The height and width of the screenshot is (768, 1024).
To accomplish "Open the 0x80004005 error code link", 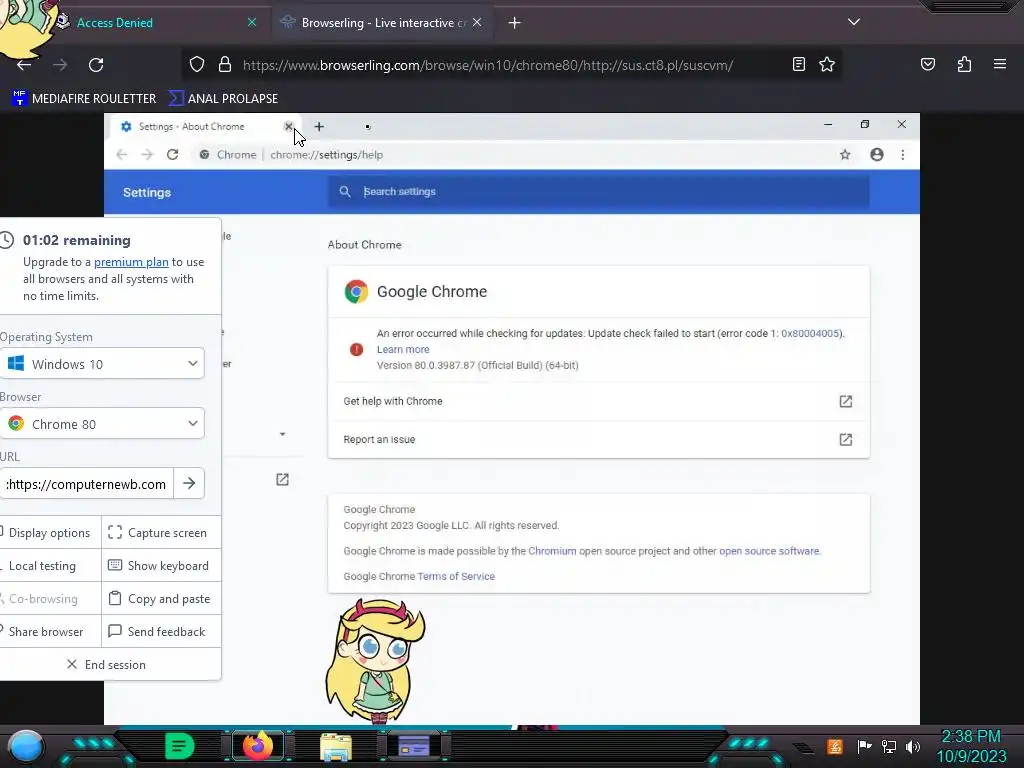I will click(810, 333).
